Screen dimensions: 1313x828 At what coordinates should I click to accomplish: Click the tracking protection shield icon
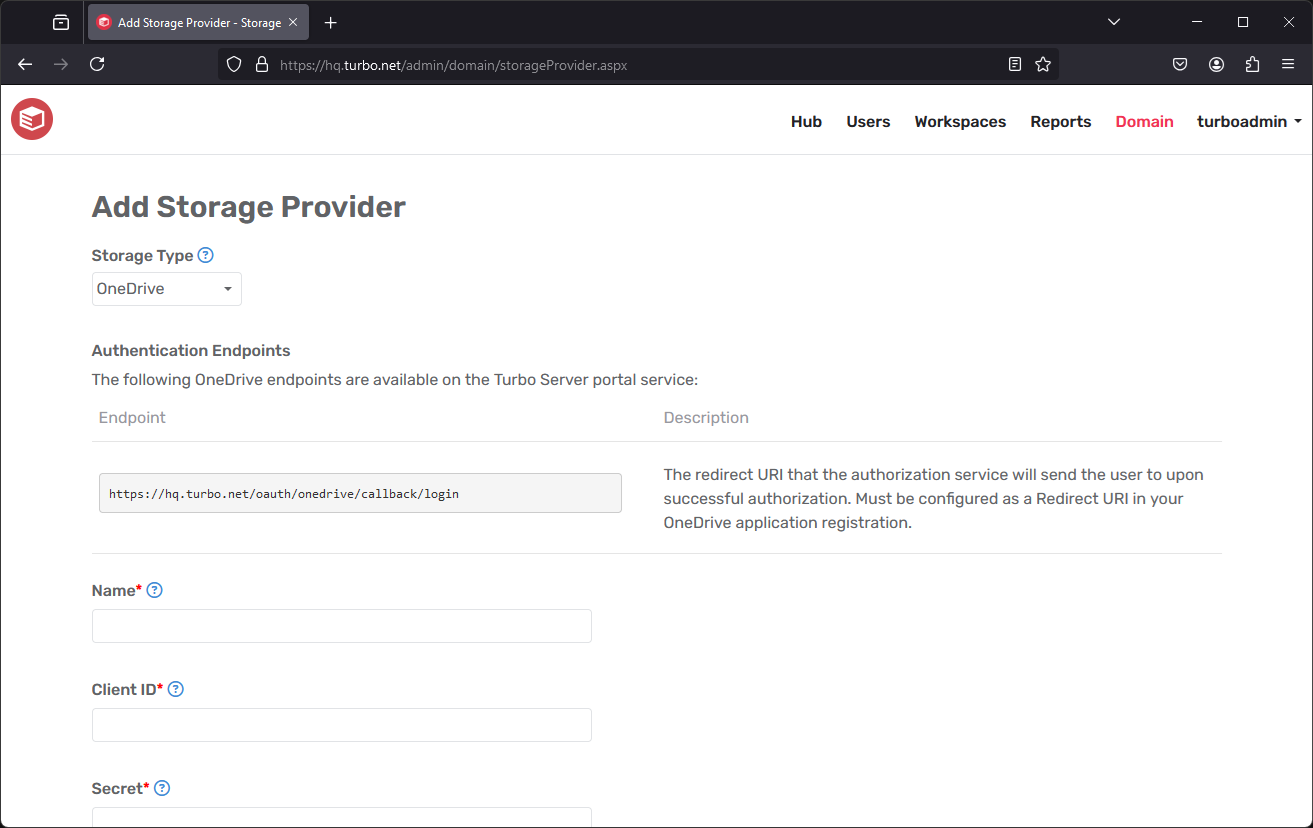233,63
